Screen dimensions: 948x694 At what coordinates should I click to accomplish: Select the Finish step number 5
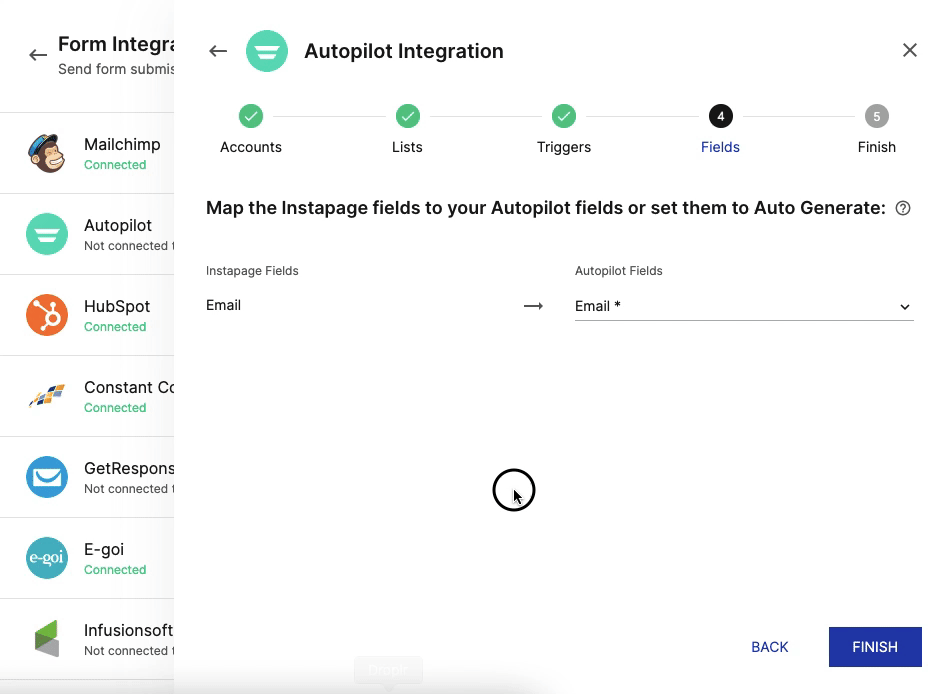(x=876, y=117)
